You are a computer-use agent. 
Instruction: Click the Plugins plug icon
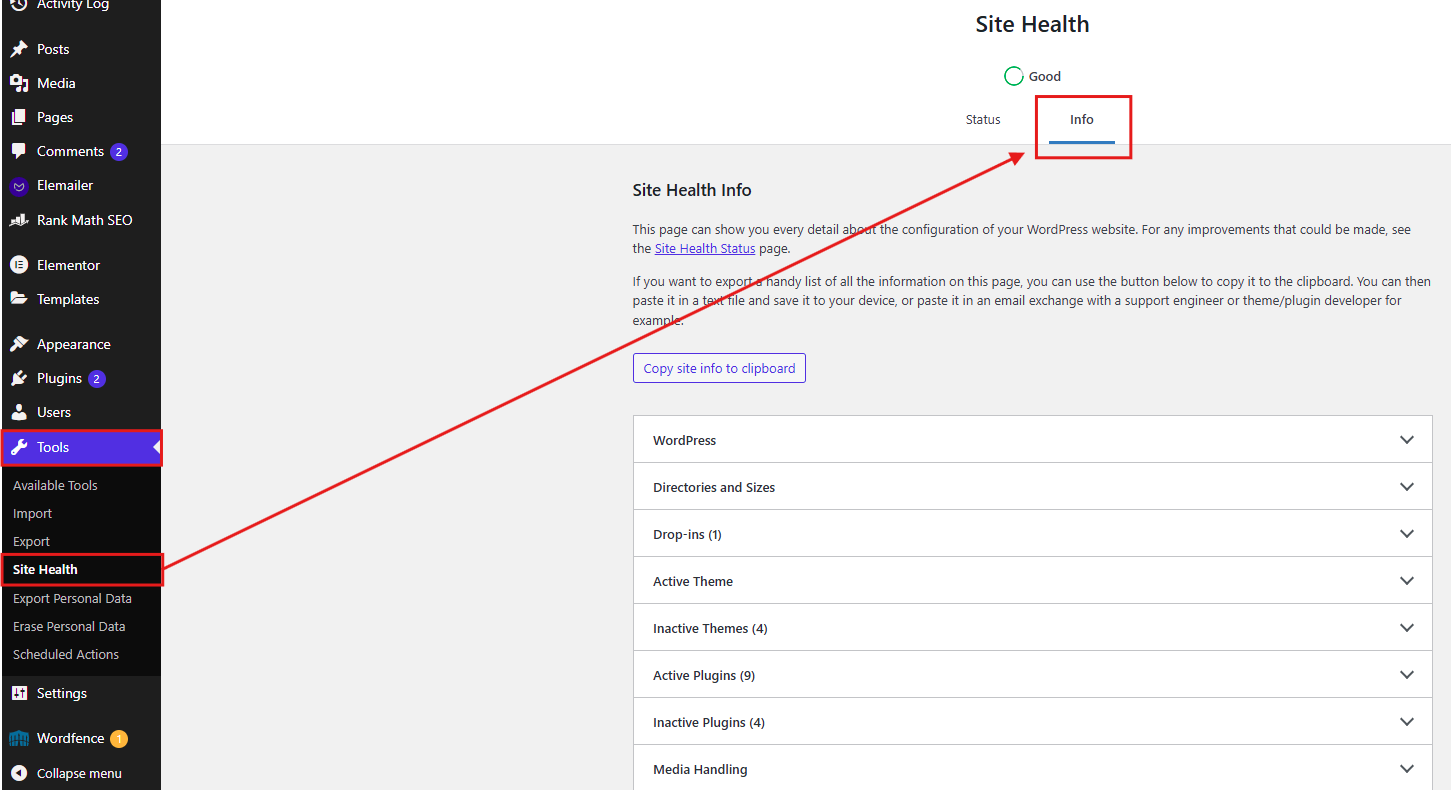click(18, 379)
